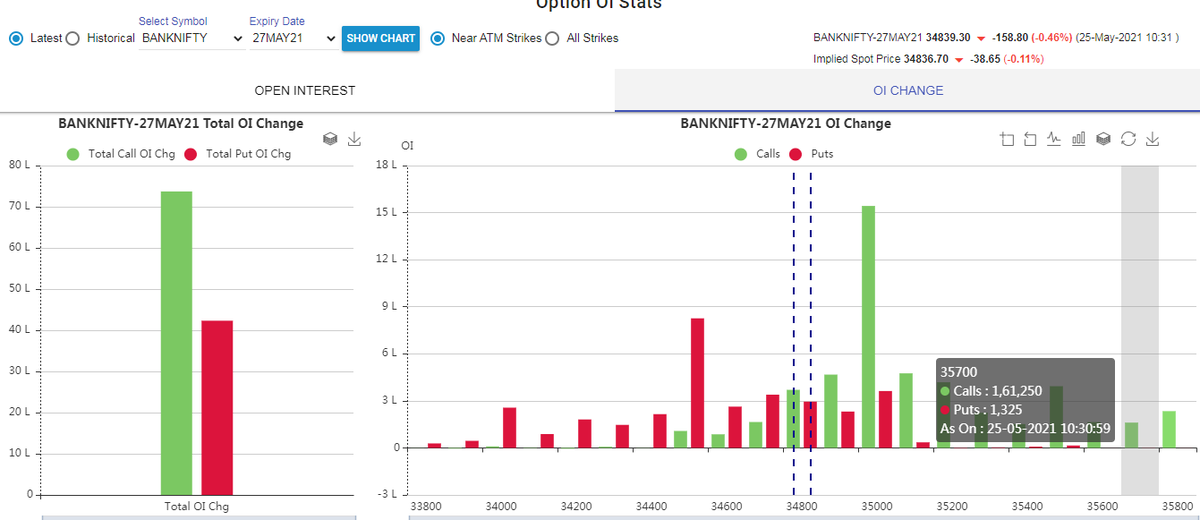Click the 35000 strike axis label
The image size is (1200, 520).
877,507
